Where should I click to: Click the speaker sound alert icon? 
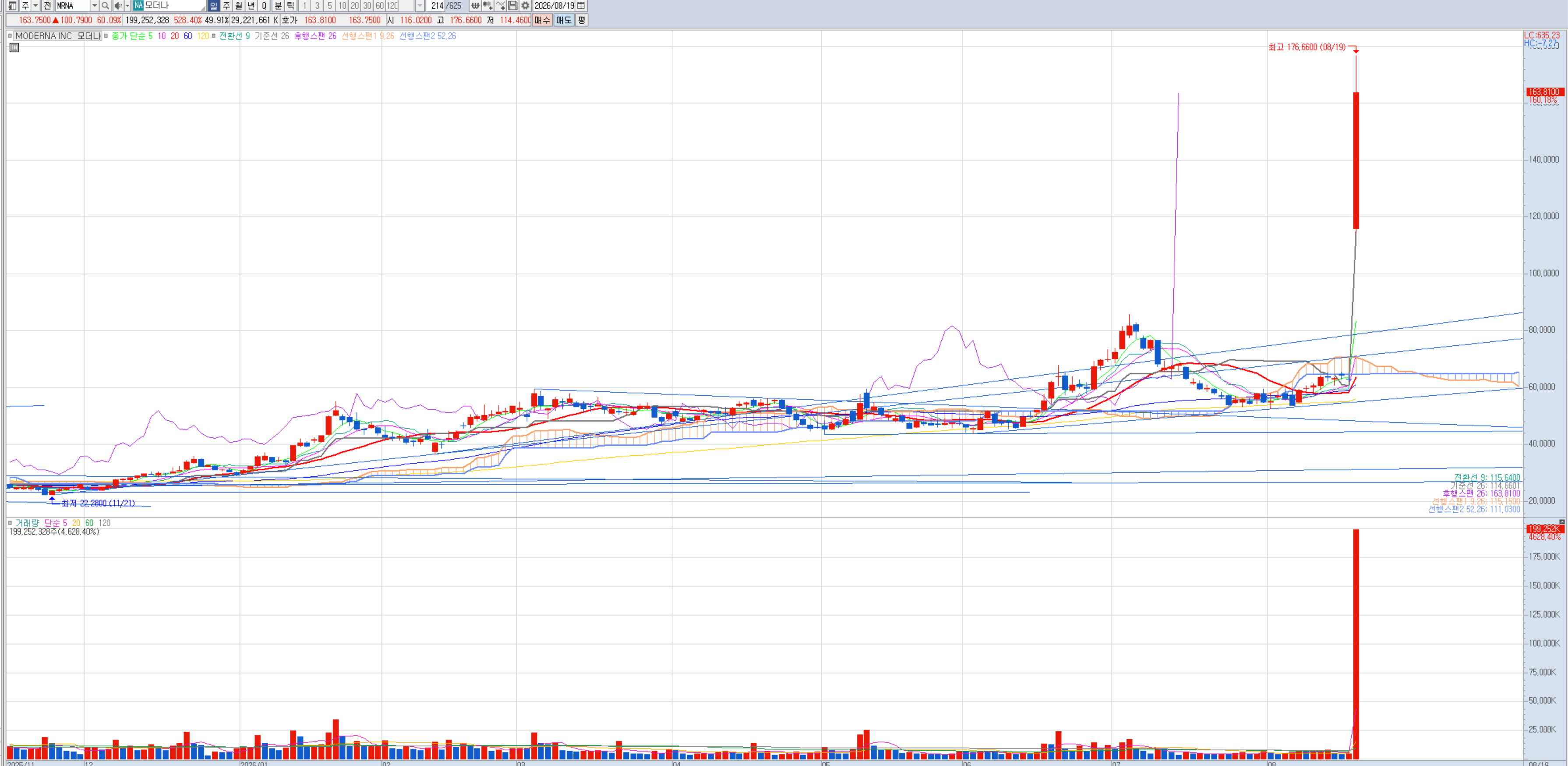pyautogui.click(x=118, y=6)
